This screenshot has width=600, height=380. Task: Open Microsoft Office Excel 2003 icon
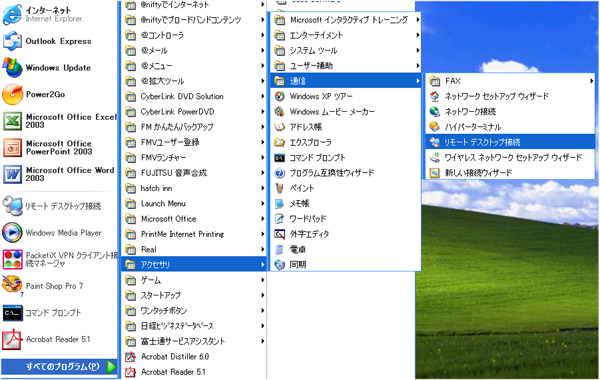[12, 121]
